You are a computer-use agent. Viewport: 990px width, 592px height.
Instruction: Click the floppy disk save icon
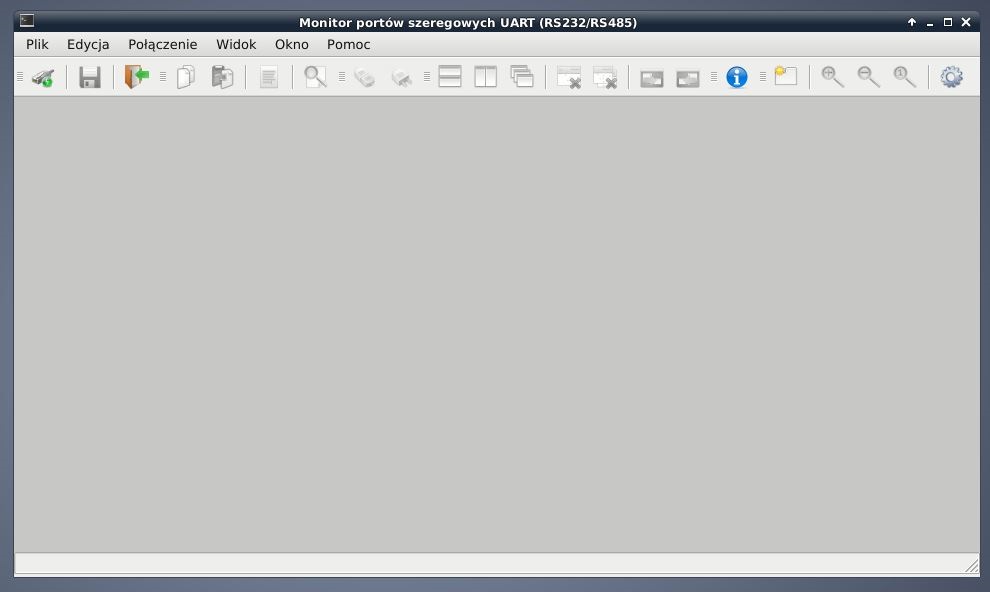point(90,77)
